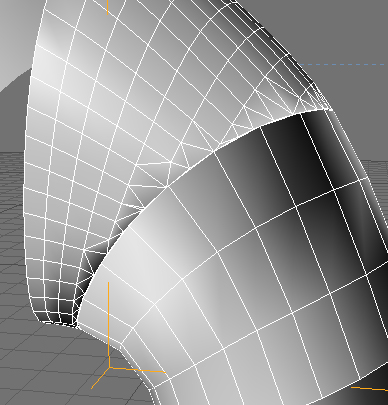
Task: Click the right-pointing orange arm of the axis gizmo
Action: click(138, 370)
